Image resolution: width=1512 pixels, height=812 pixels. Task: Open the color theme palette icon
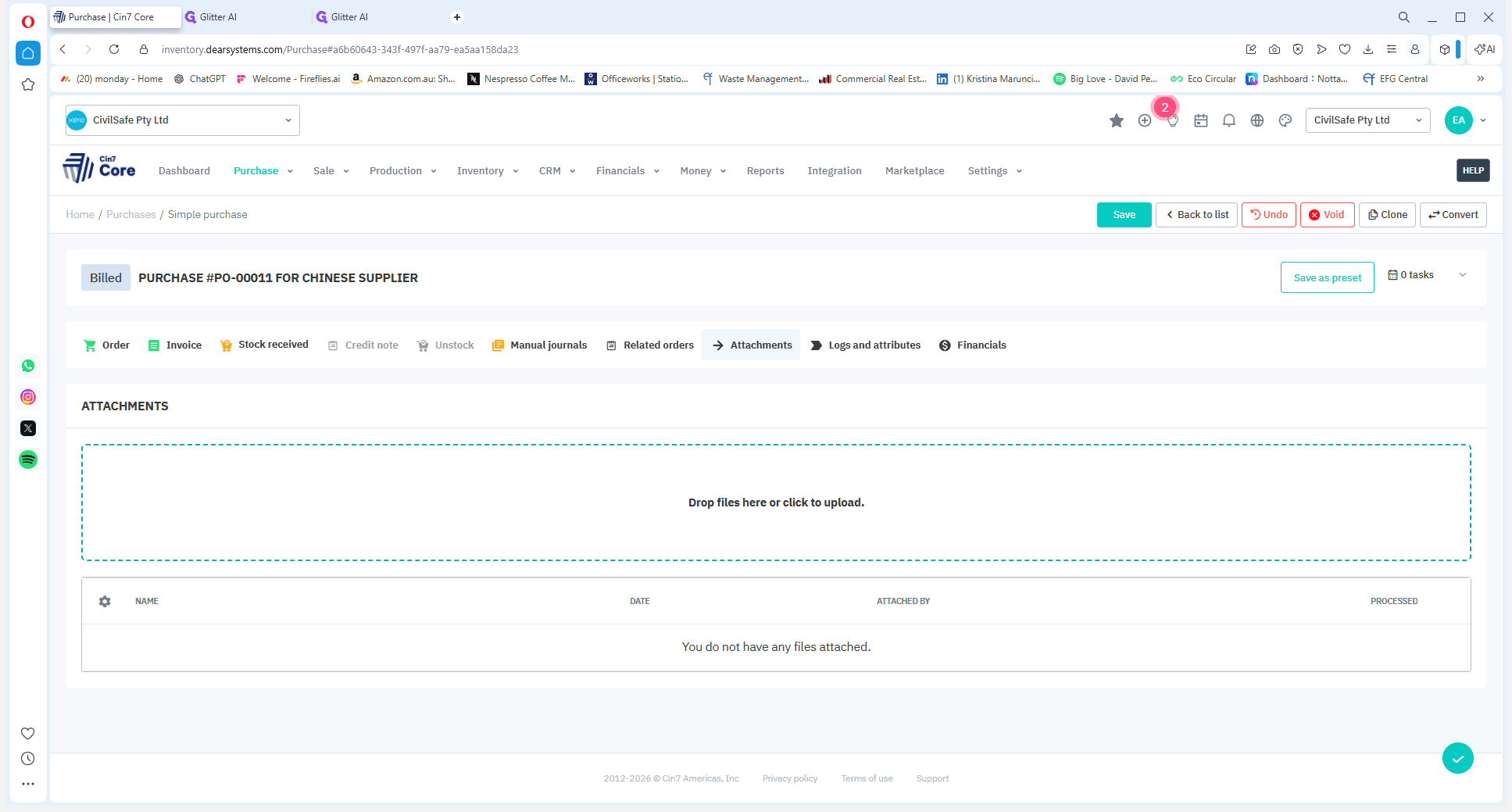(1285, 120)
